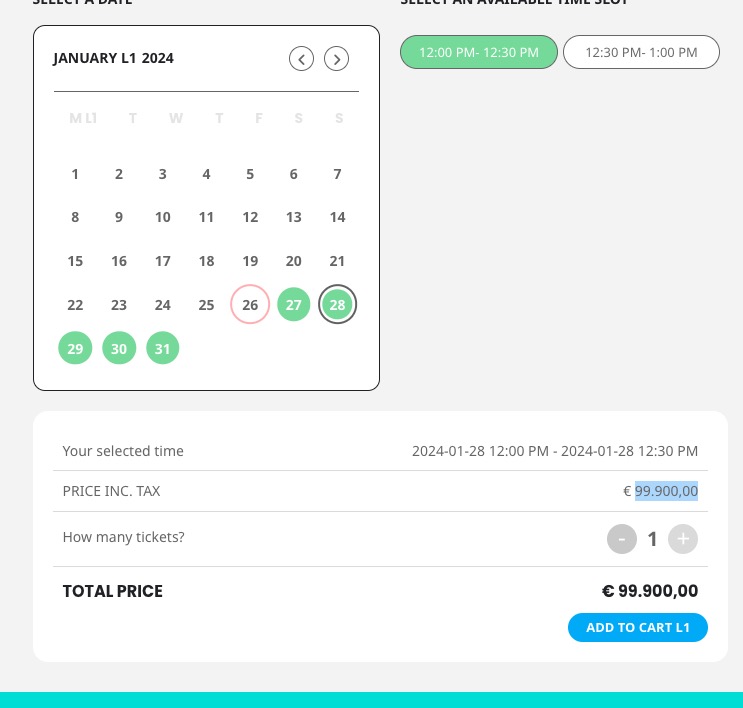The width and height of the screenshot is (743, 708).
Task: Go to previous month with left arrow
Action: coord(301,59)
